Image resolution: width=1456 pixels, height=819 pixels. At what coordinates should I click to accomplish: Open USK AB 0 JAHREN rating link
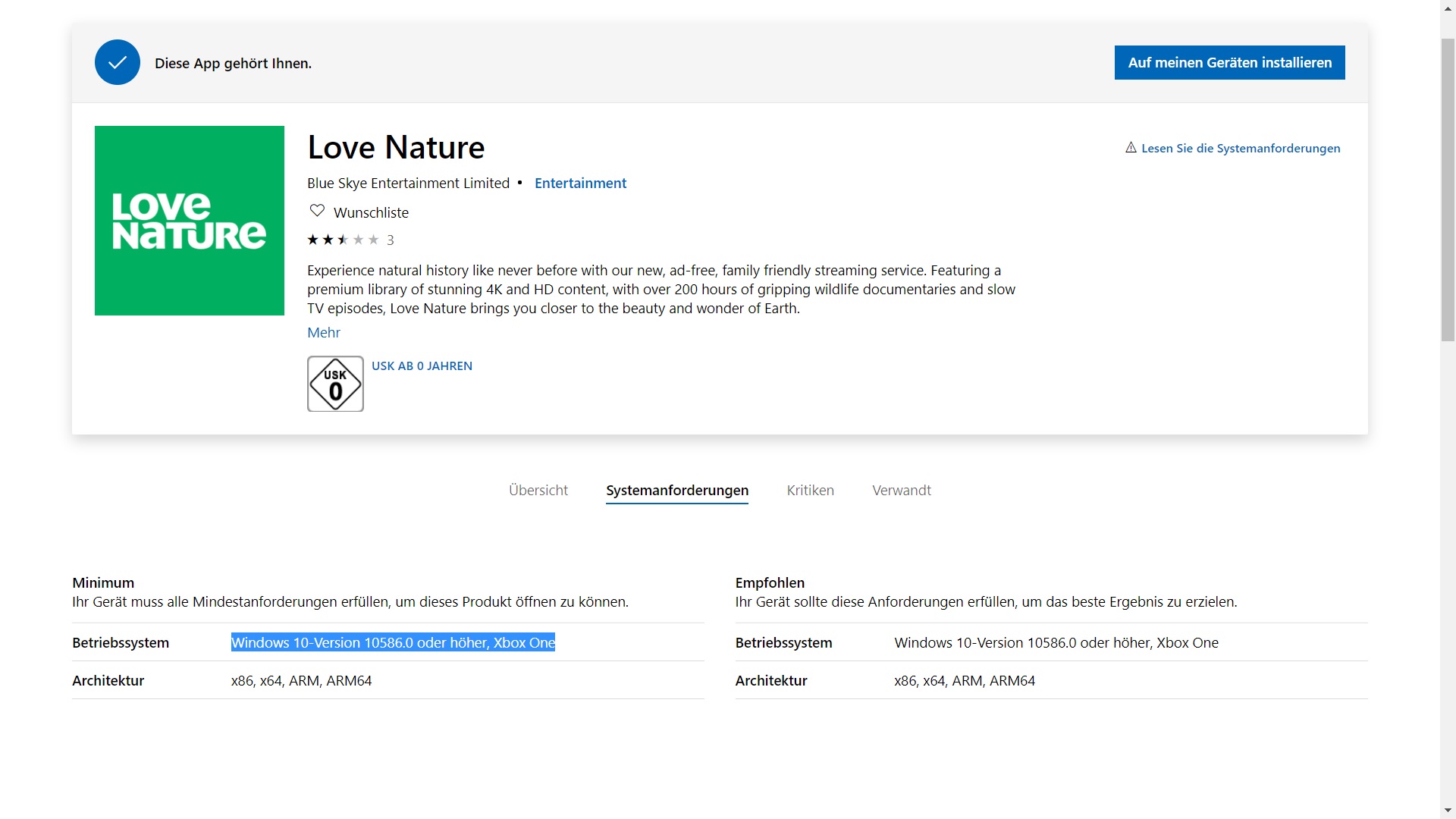[x=422, y=366]
